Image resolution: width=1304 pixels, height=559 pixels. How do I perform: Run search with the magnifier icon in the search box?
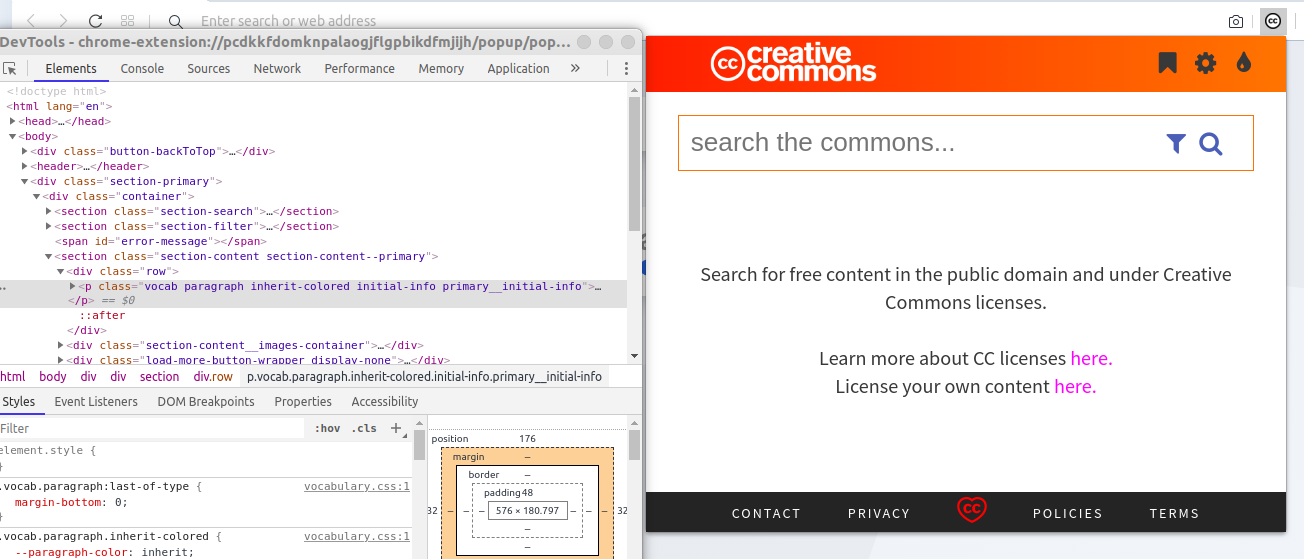[1211, 144]
